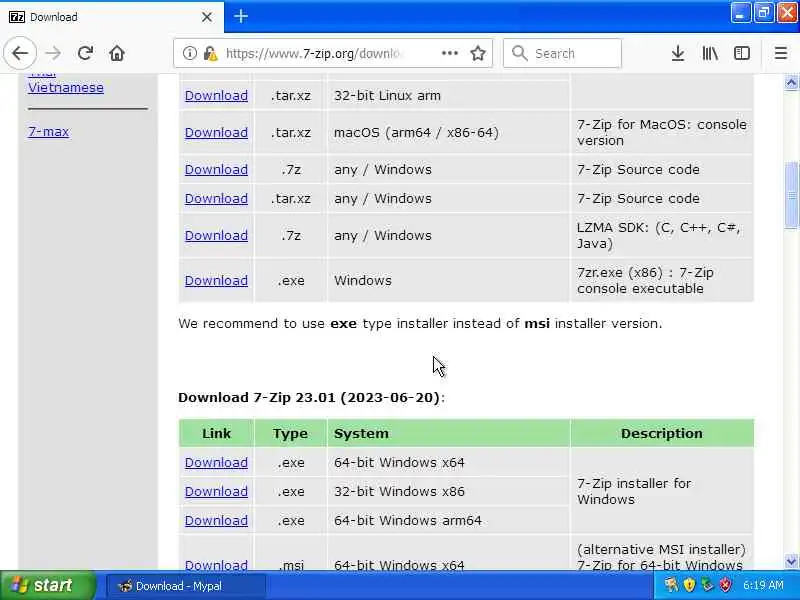Viewport: 800px width, 600px height.
Task: Download 23.01 64-bit Windows arm64 exe
Action: pyautogui.click(x=216, y=520)
